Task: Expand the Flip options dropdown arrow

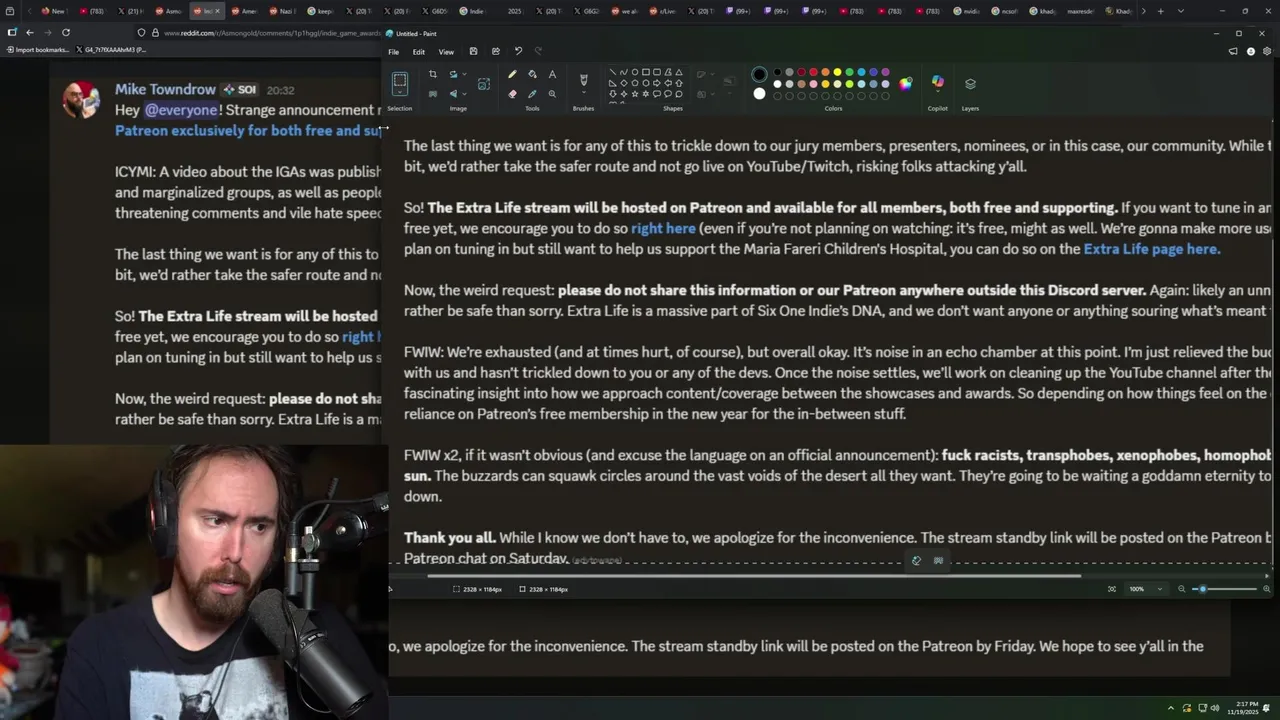Action: pyautogui.click(x=465, y=94)
